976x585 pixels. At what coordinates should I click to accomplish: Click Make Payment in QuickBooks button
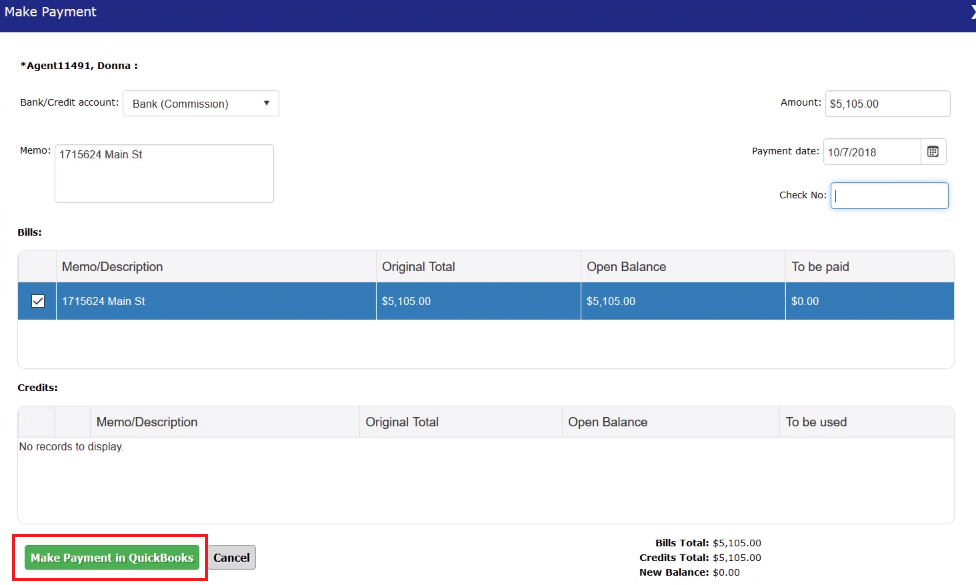coord(111,558)
